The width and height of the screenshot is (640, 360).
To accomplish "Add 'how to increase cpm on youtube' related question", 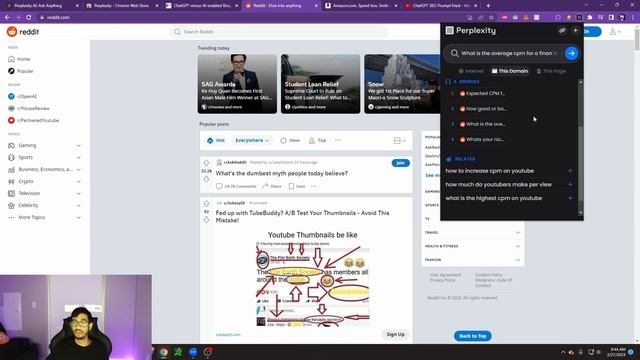I will tap(570, 171).
